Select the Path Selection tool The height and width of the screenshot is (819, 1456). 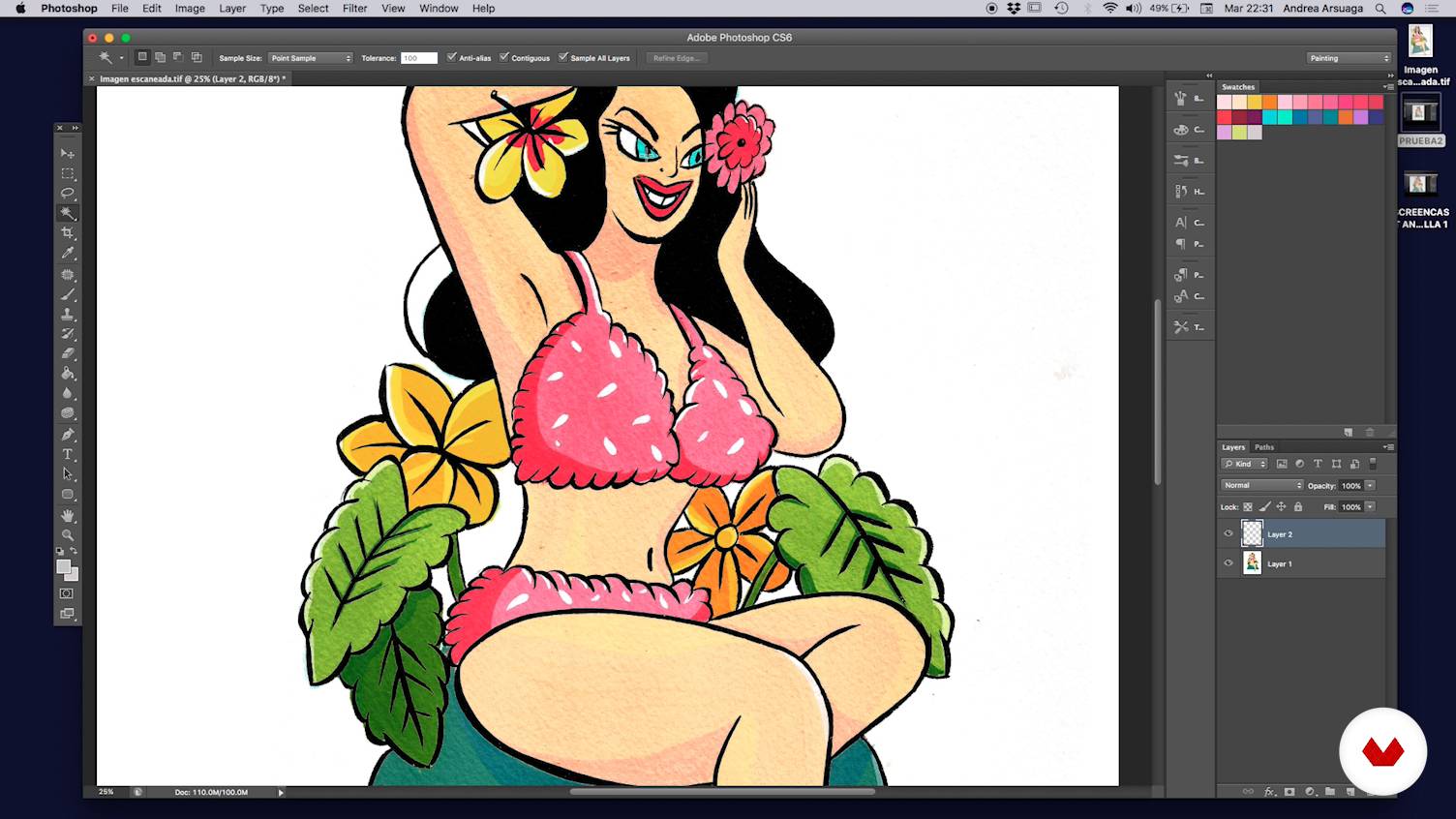click(67, 474)
